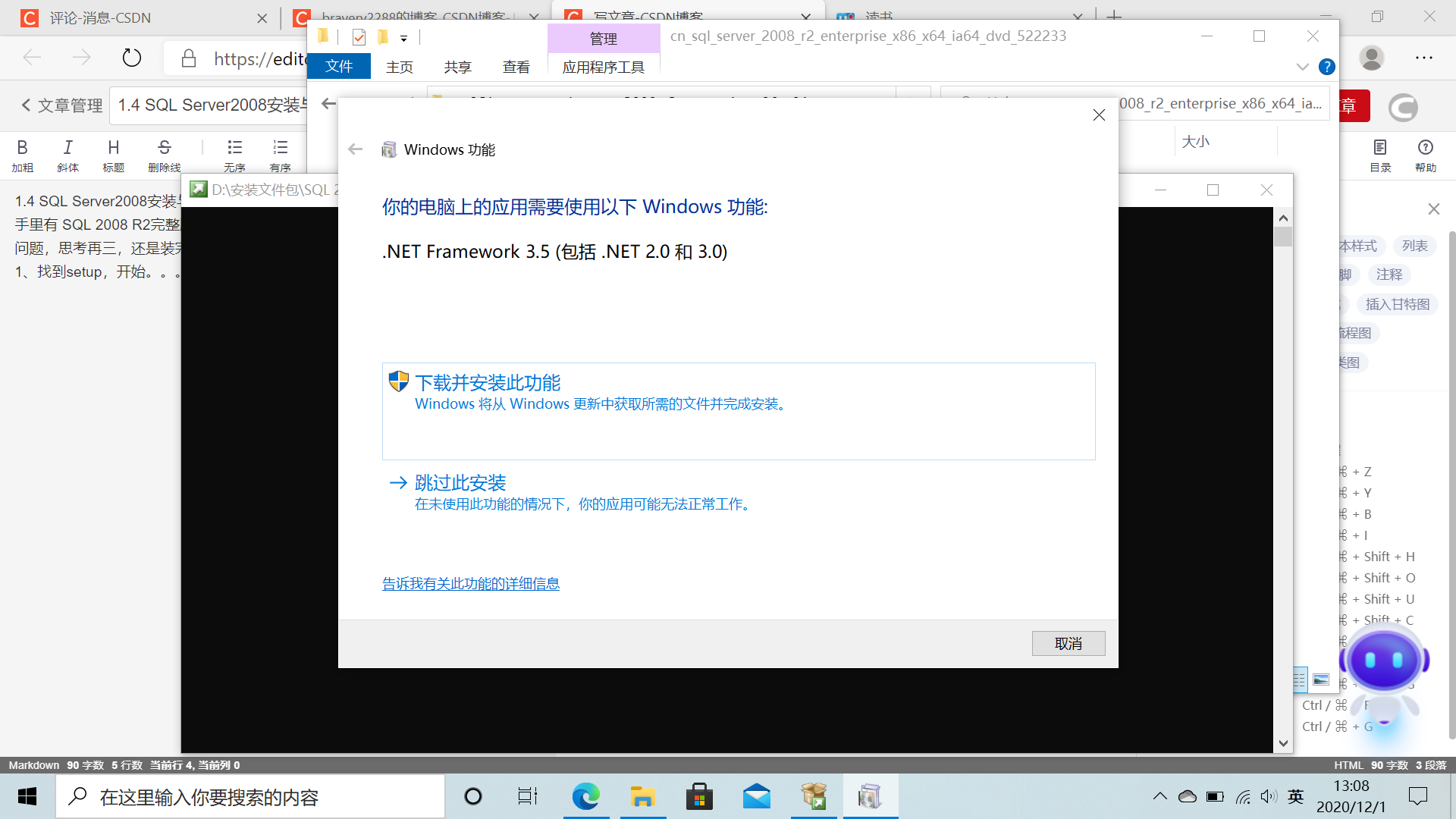Click back arrow in Windows 功能 dialog
1456x819 pixels.
pos(355,149)
